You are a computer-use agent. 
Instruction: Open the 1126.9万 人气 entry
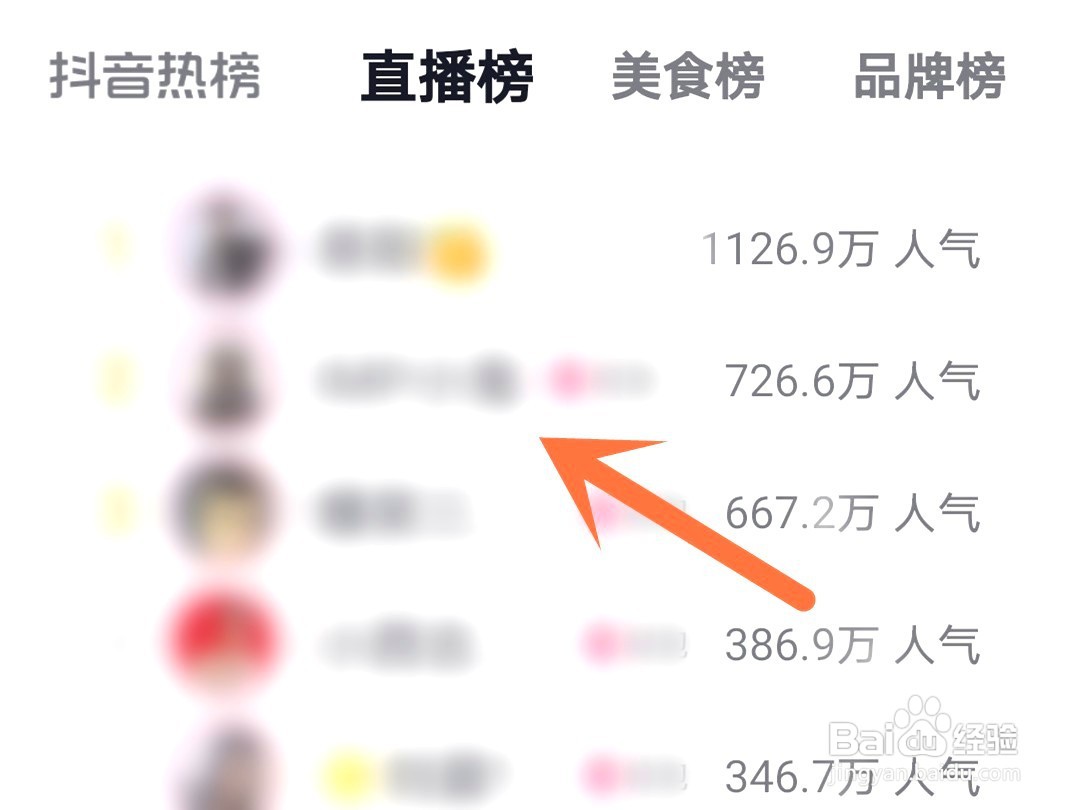[x=840, y=249]
